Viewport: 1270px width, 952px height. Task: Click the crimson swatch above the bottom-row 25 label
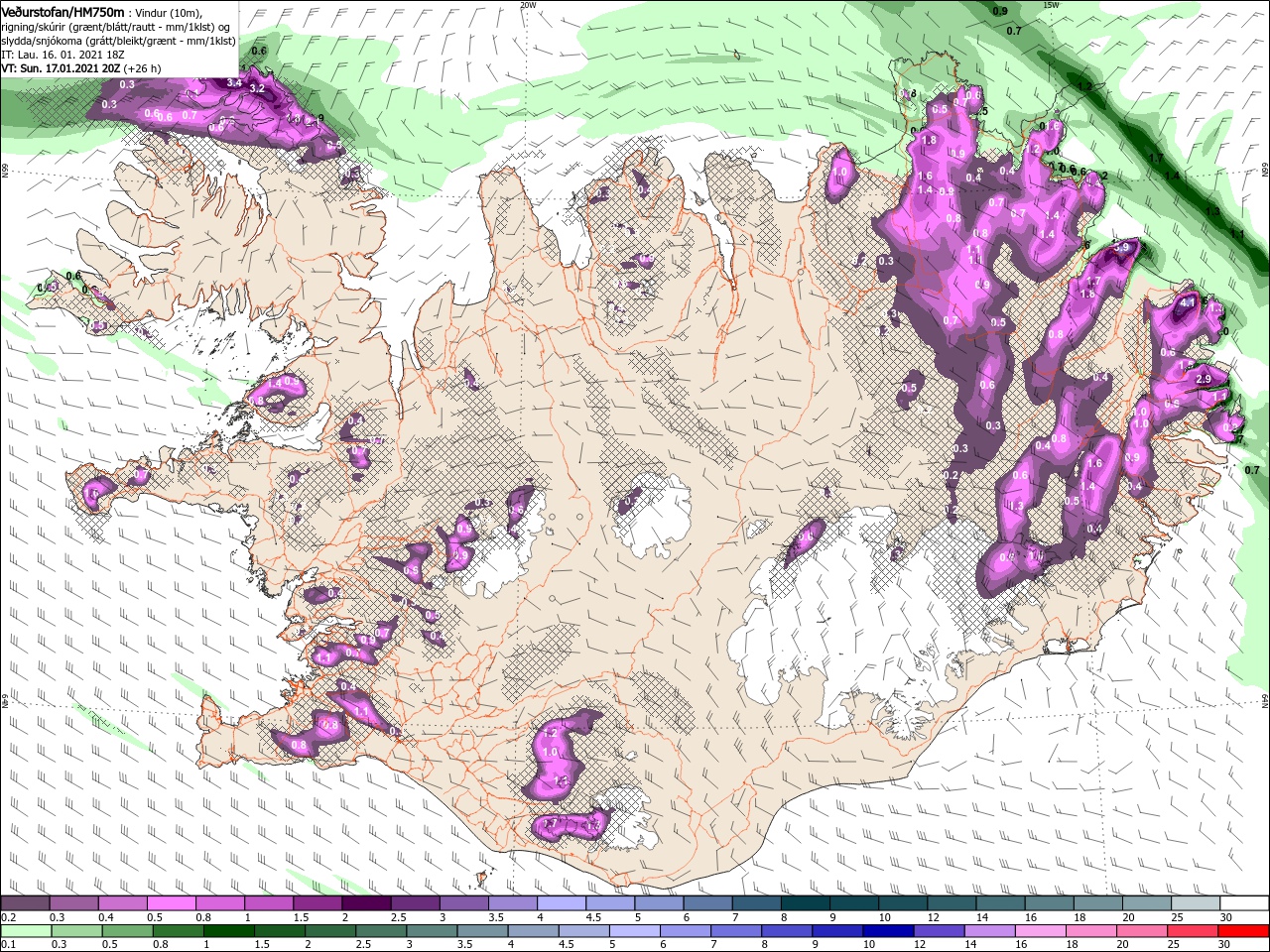point(1195,931)
